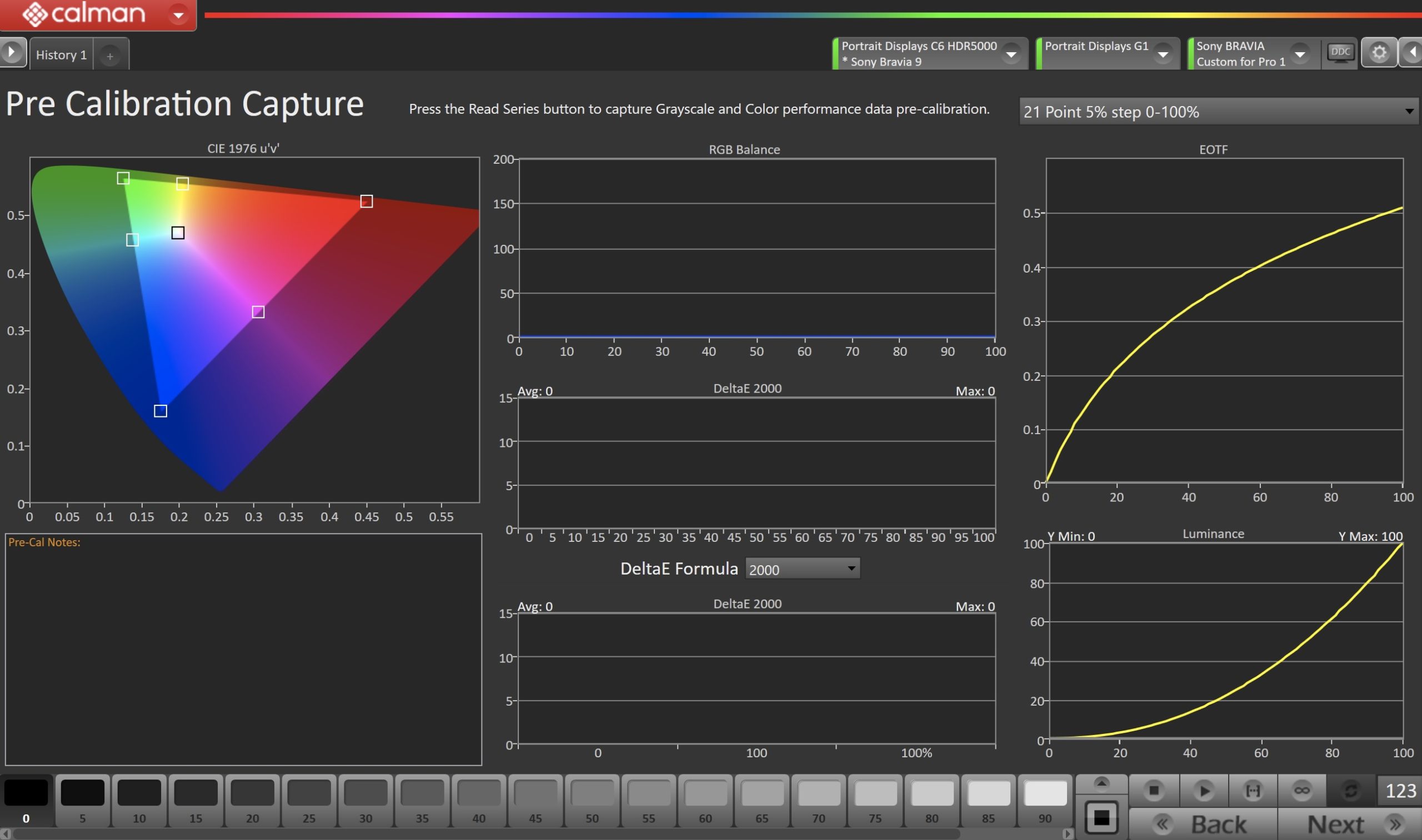Click the single-read bracket icon
The image size is (1422, 840).
point(1253,790)
